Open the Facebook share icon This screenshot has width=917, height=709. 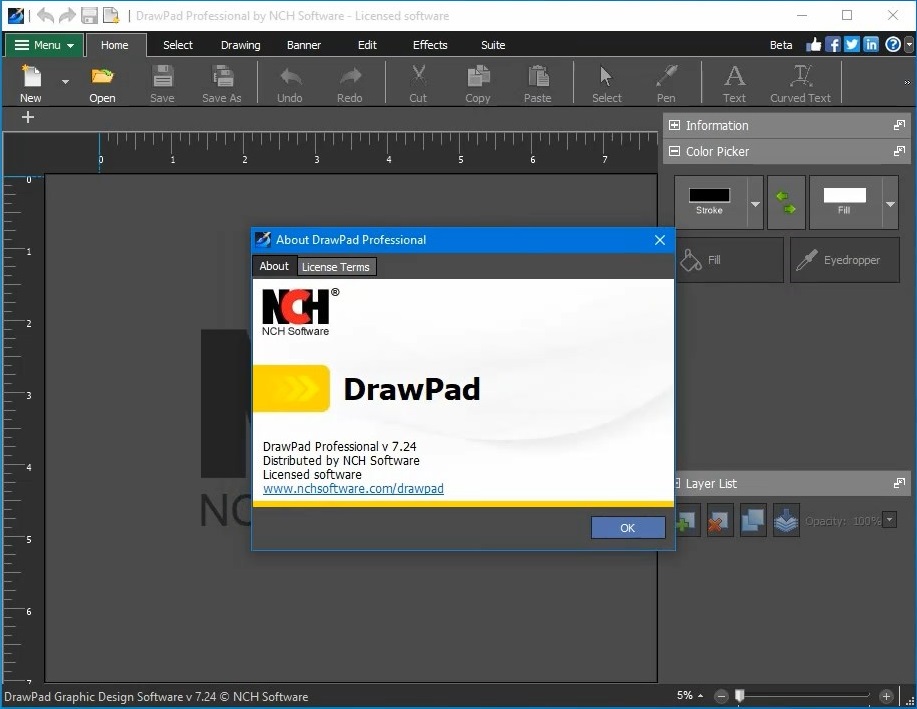[x=833, y=44]
